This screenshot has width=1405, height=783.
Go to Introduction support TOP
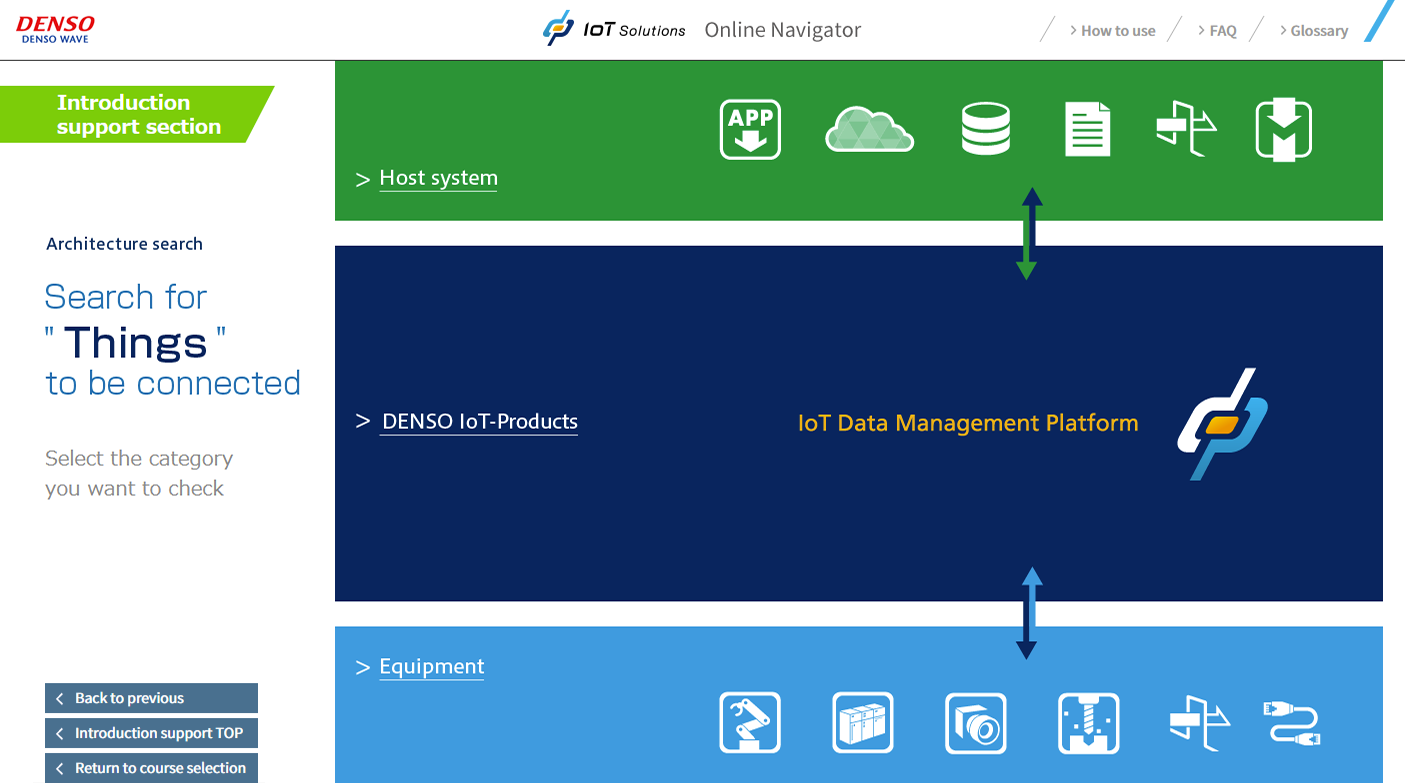151,733
